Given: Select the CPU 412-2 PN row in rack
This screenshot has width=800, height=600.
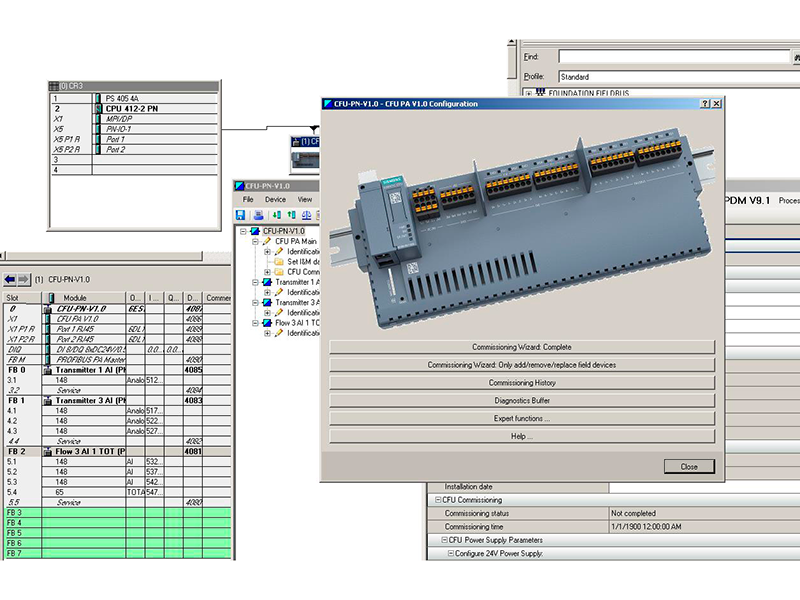Looking at the screenshot, I should pyautogui.click(x=135, y=109).
